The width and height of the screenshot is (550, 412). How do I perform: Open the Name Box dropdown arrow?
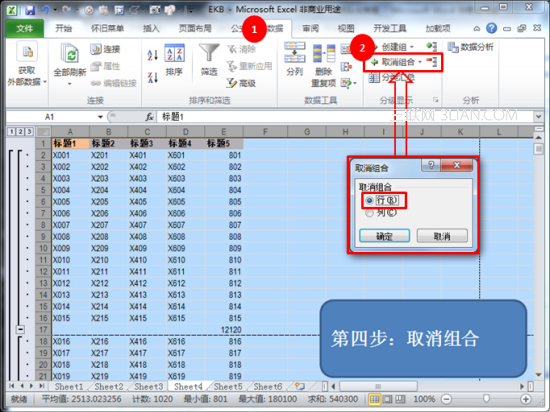tap(100, 117)
